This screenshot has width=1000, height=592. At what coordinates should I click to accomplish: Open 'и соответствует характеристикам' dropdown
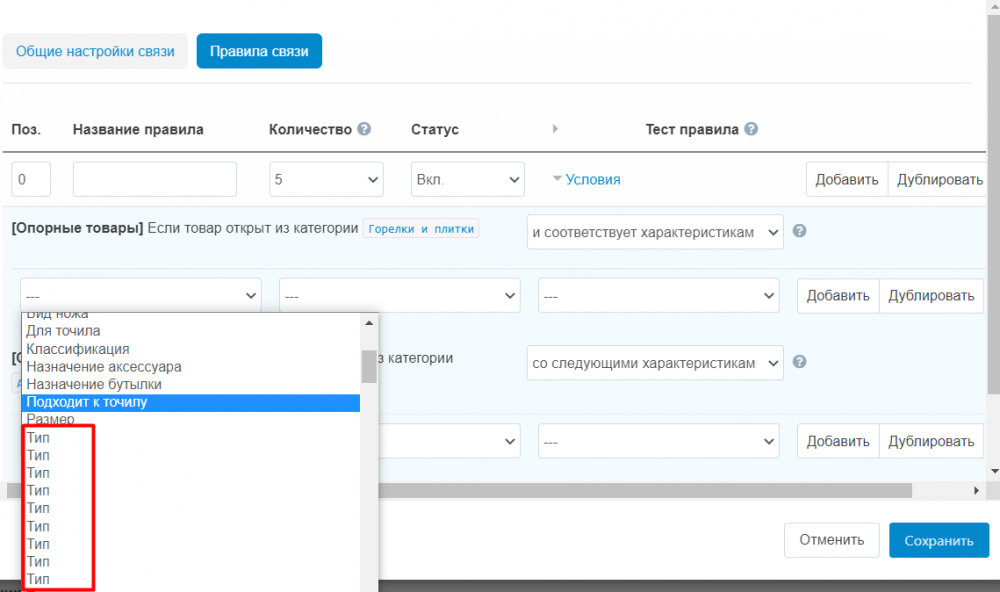(x=655, y=232)
